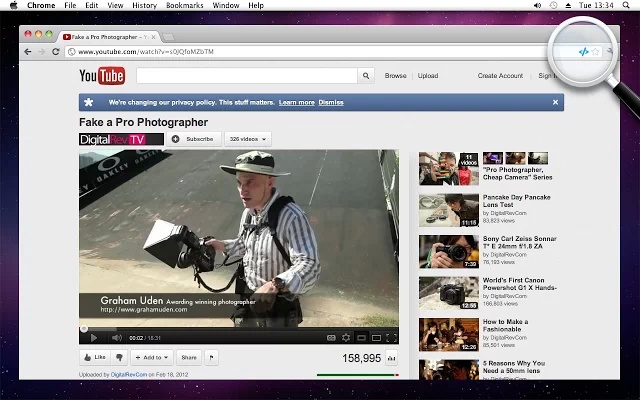Click Dismiss in the privacy banner
Image resolution: width=640 pixels, height=400 pixels.
click(331, 102)
